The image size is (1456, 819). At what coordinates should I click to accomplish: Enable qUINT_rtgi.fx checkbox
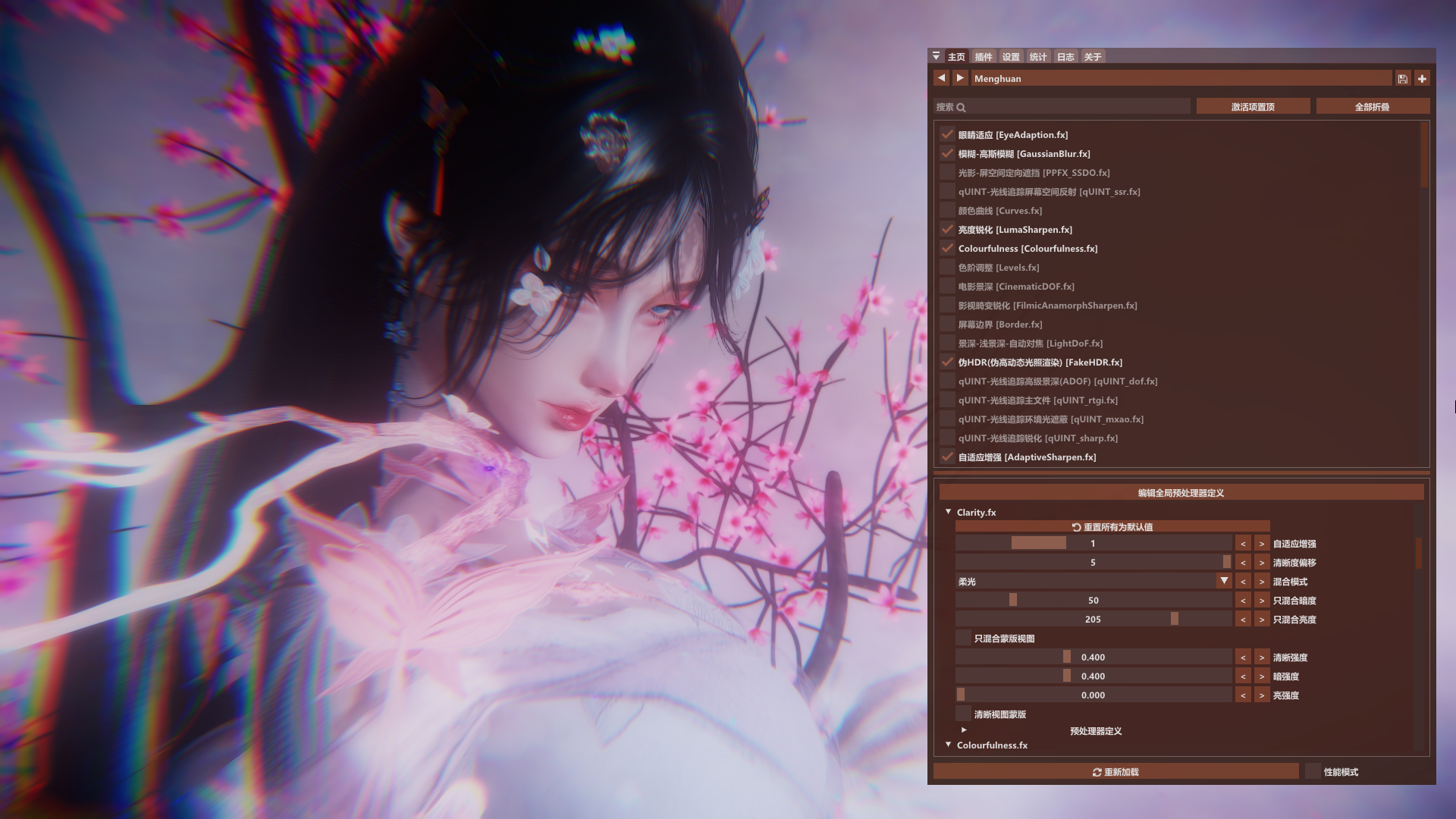(x=947, y=400)
